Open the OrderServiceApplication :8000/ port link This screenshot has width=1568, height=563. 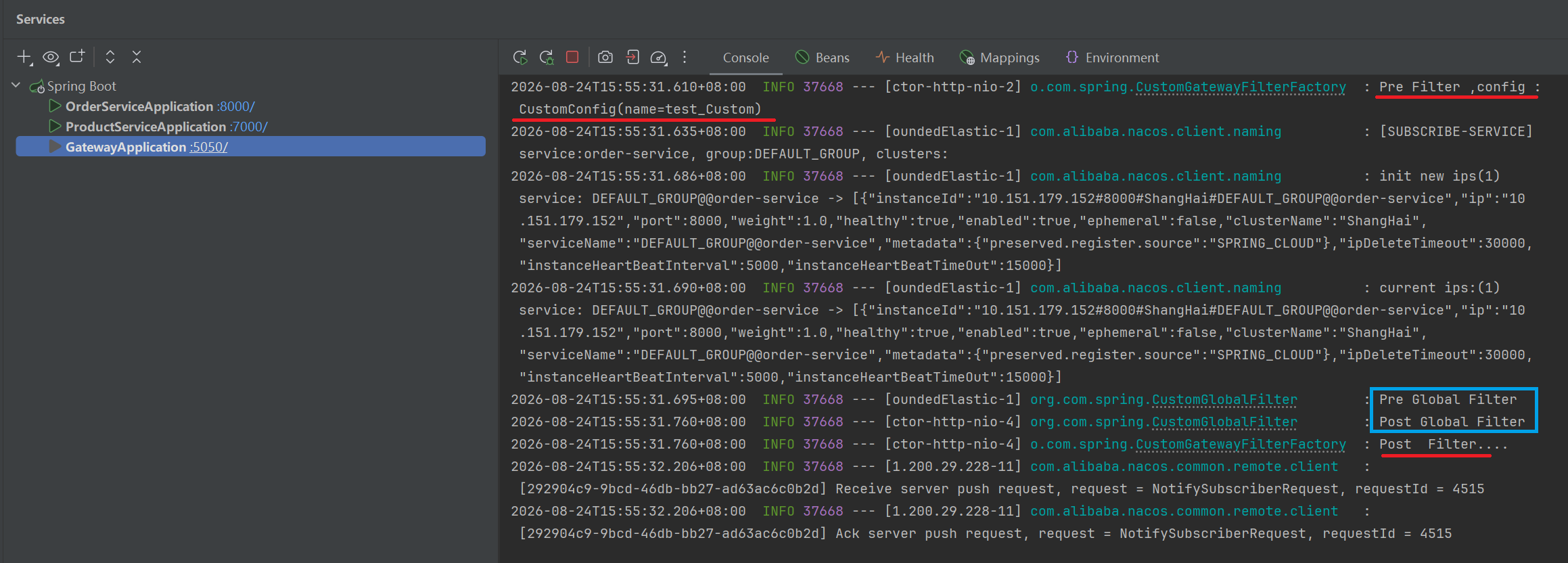(236, 106)
